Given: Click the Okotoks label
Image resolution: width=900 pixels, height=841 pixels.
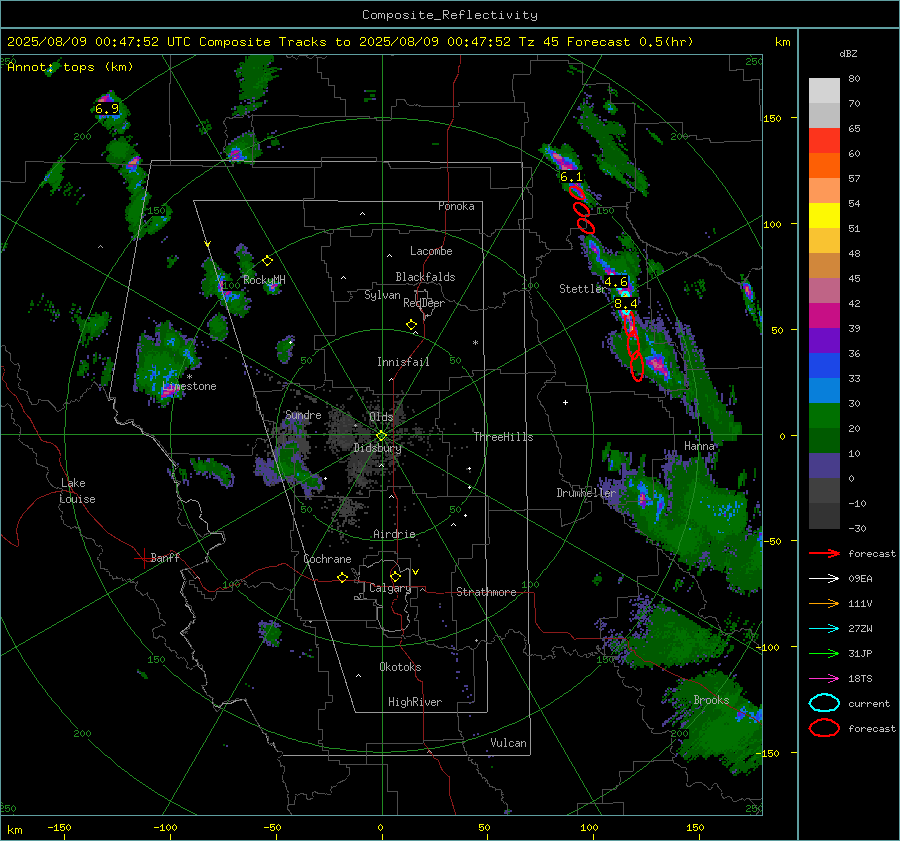Looking at the screenshot, I should coord(400,667).
